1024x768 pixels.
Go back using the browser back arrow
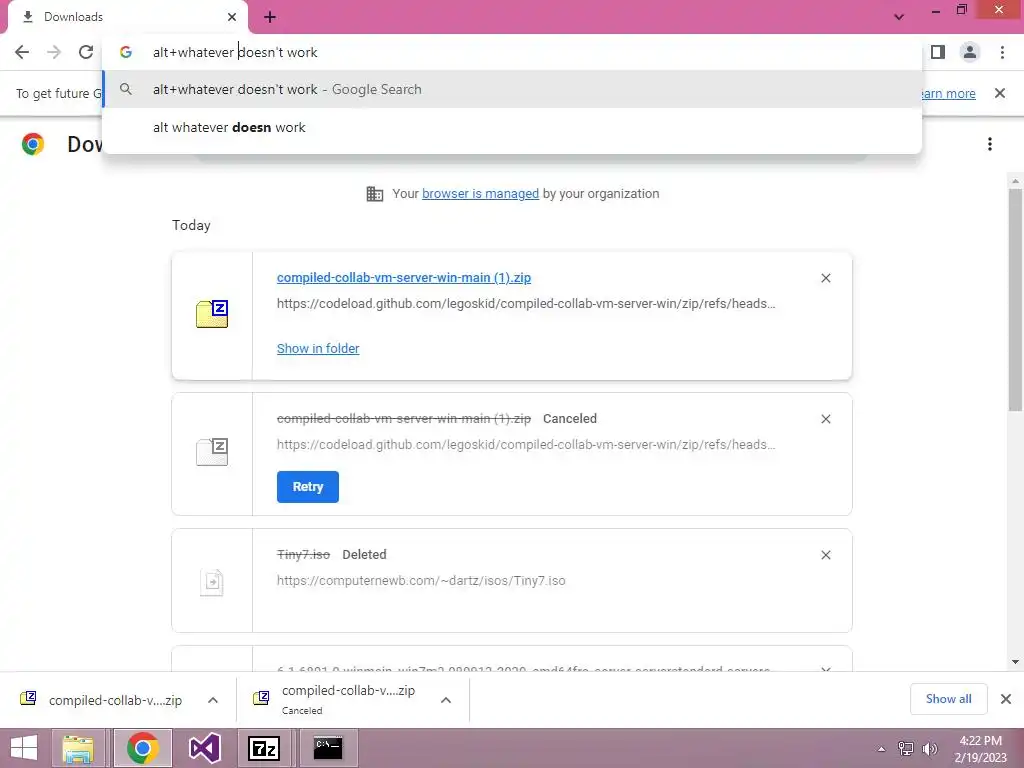point(22,52)
